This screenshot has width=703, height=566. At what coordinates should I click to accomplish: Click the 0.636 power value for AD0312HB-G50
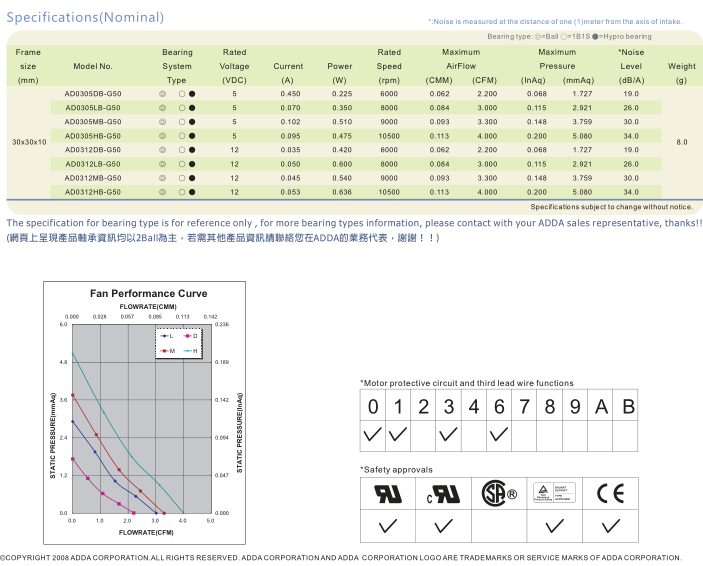click(342, 192)
